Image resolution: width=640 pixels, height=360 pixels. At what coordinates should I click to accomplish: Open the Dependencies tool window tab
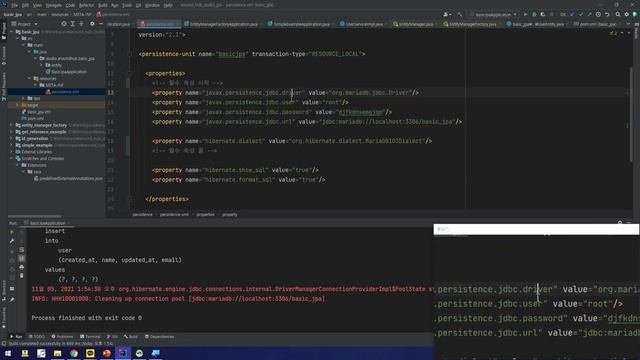160,337
